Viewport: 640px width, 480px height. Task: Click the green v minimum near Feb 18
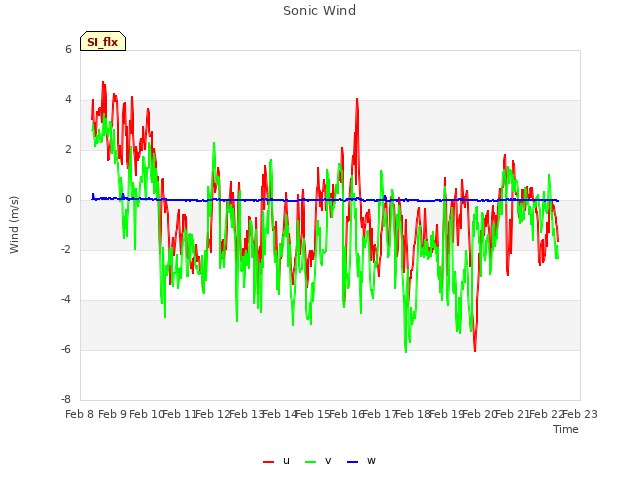pyautogui.click(x=406, y=351)
